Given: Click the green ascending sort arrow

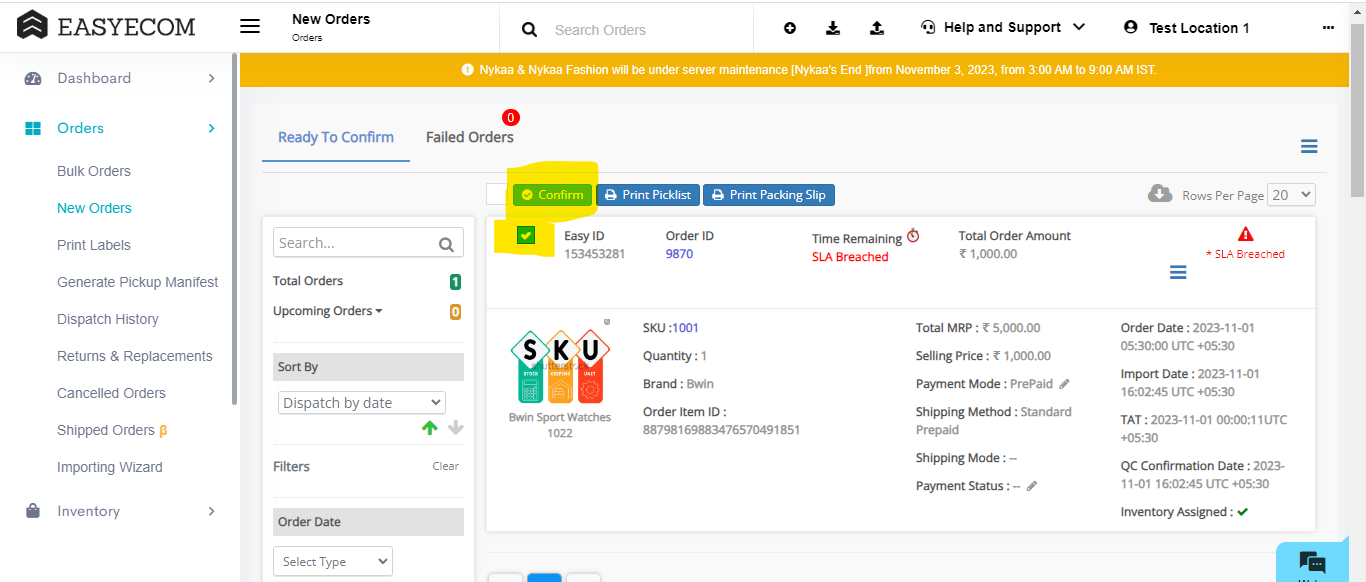Looking at the screenshot, I should tap(430, 428).
